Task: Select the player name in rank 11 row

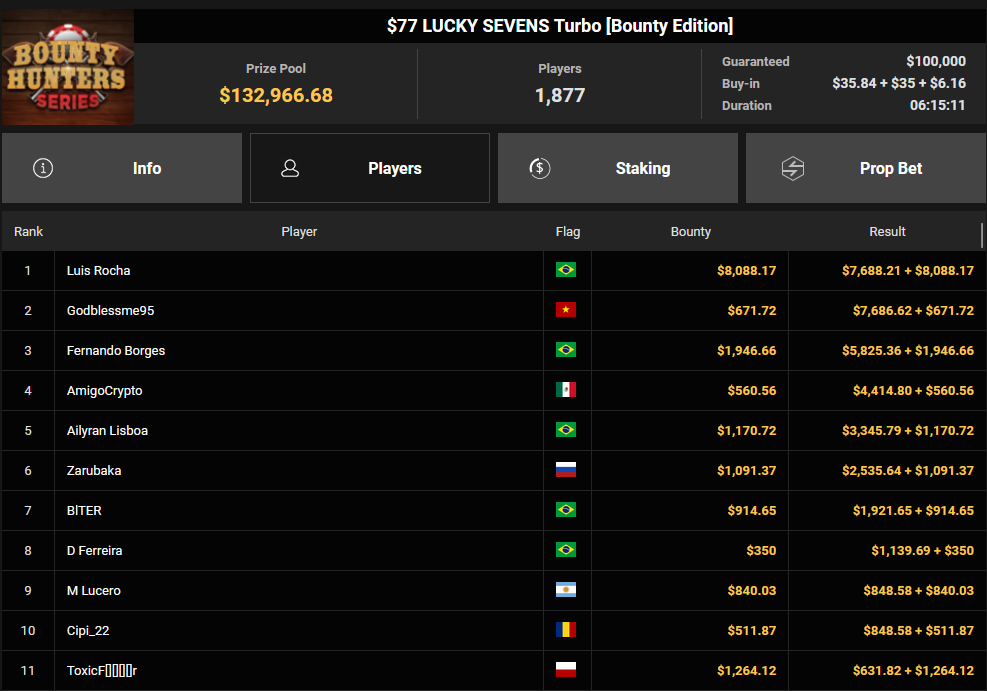Action: tap(102, 670)
